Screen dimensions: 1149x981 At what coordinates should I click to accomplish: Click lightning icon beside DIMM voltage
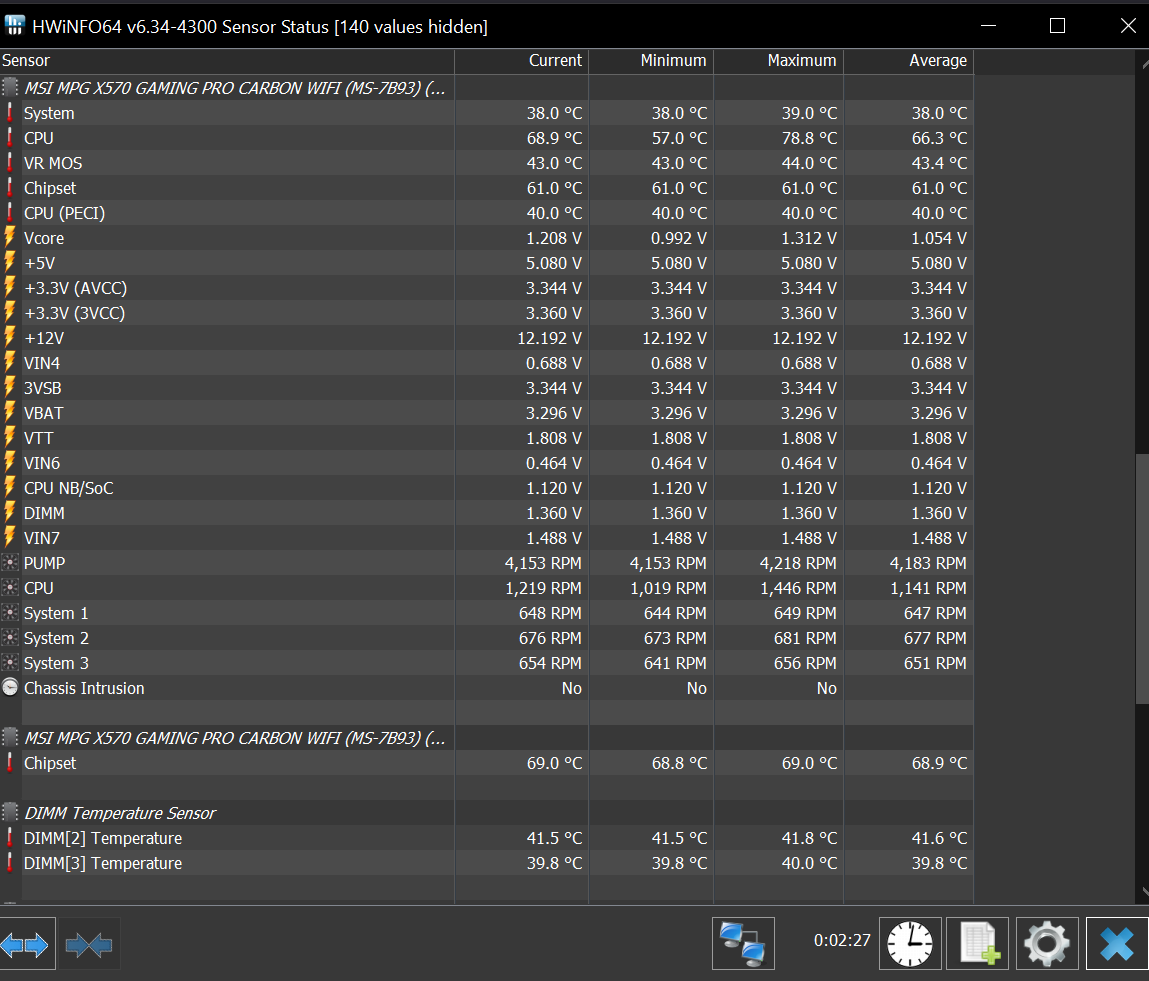pos(10,512)
